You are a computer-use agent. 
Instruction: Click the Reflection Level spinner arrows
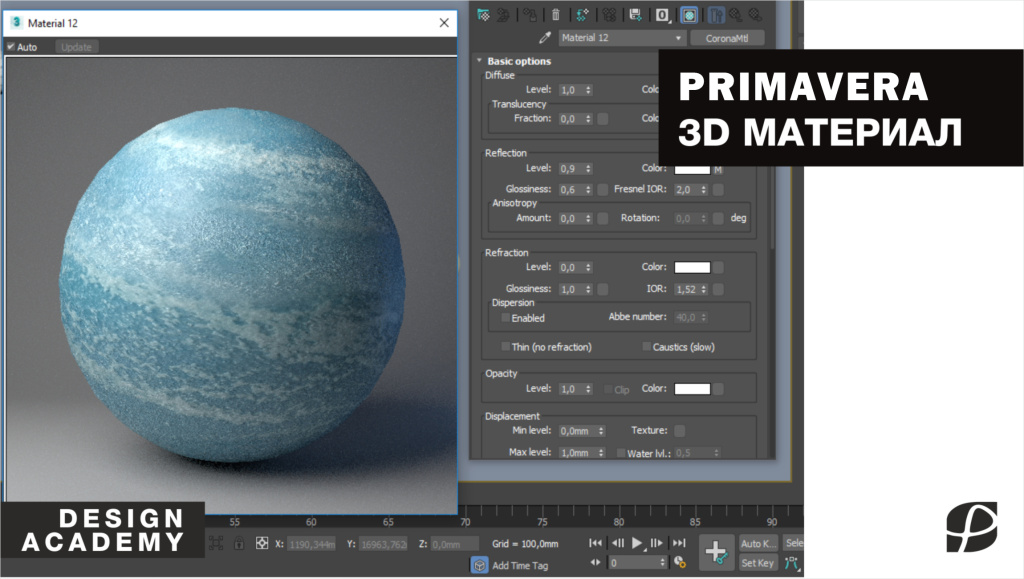pos(589,168)
